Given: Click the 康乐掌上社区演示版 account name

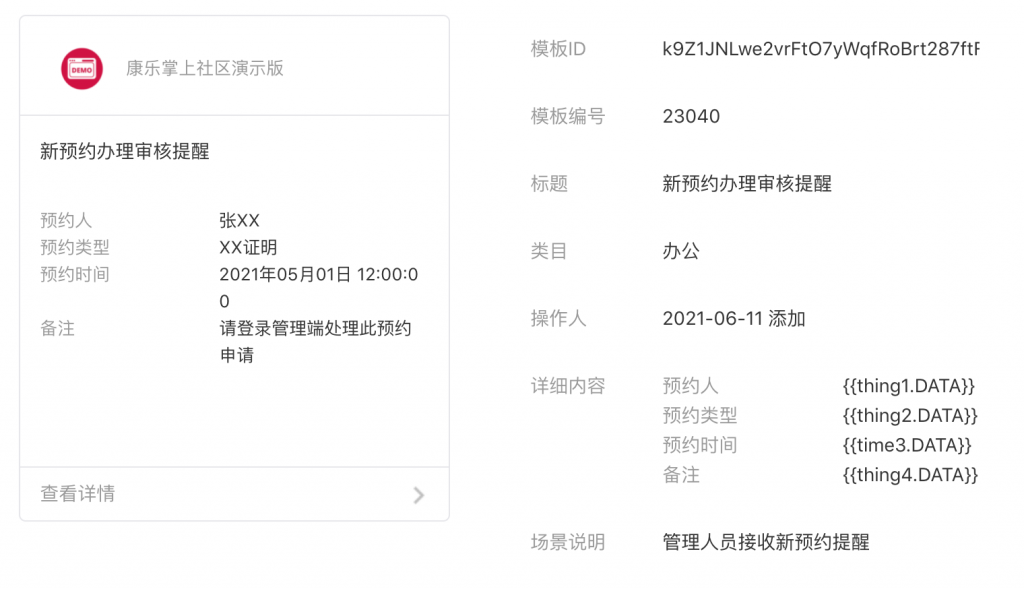Looking at the screenshot, I should pos(205,68).
